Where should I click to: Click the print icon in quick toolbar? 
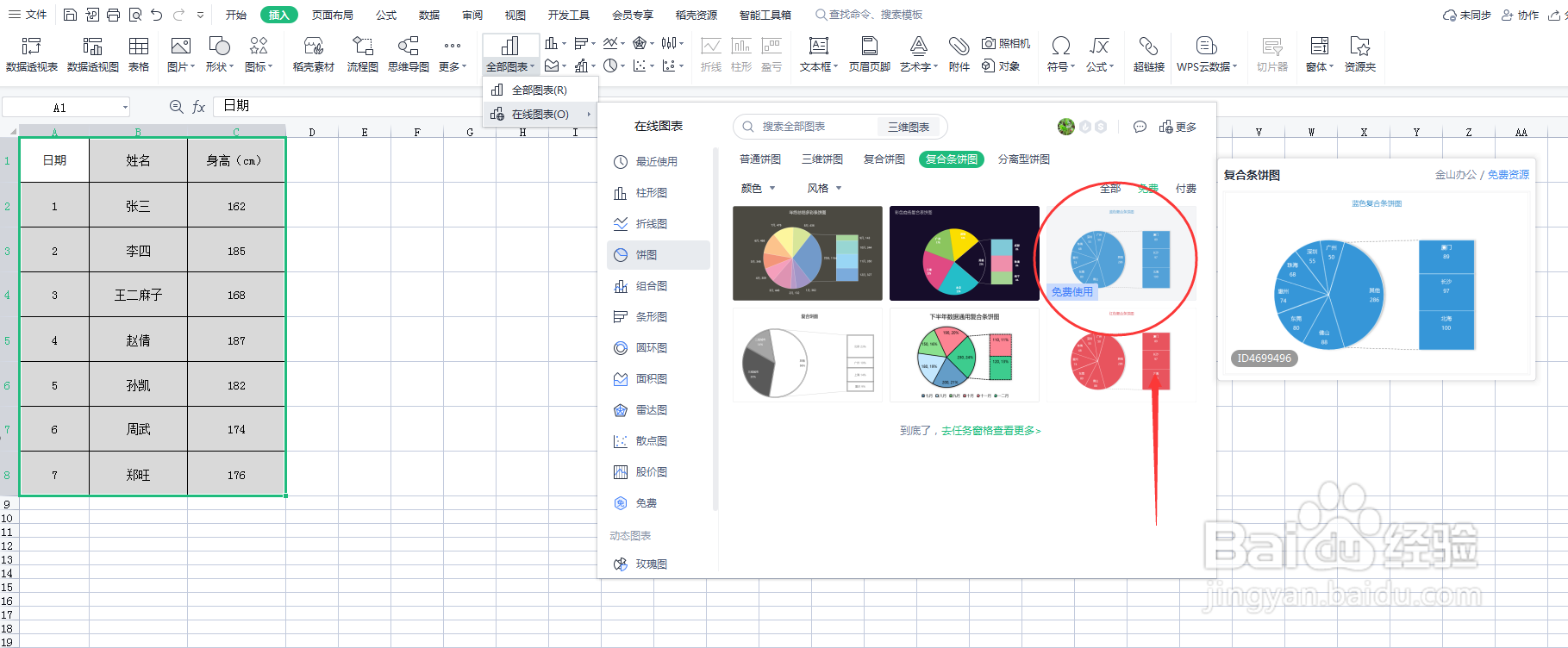(x=114, y=15)
